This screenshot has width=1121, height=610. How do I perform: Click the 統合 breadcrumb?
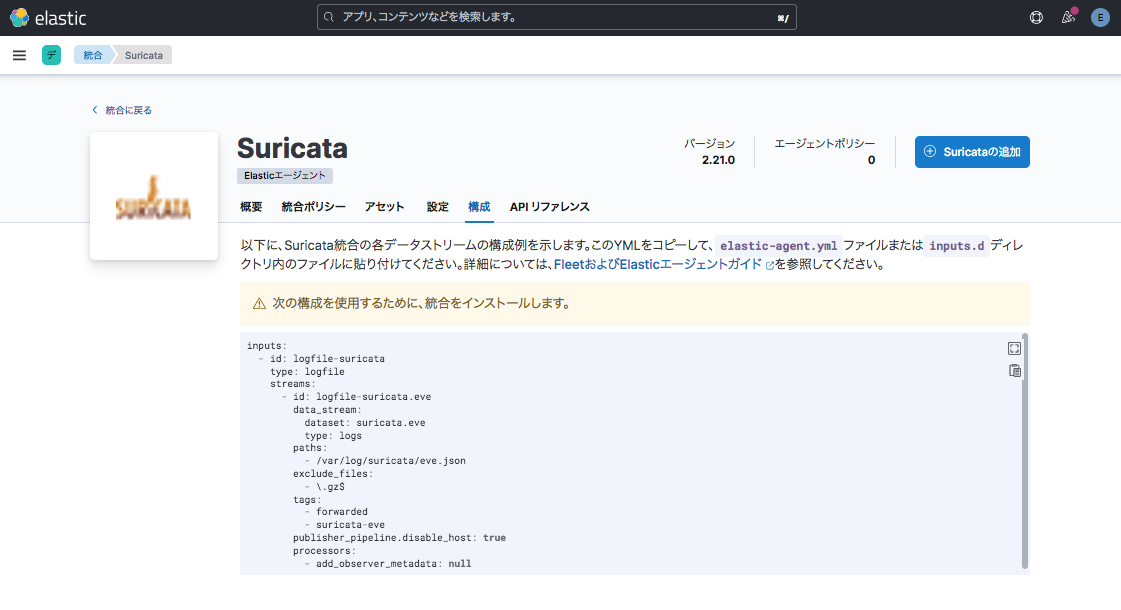tap(93, 55)
